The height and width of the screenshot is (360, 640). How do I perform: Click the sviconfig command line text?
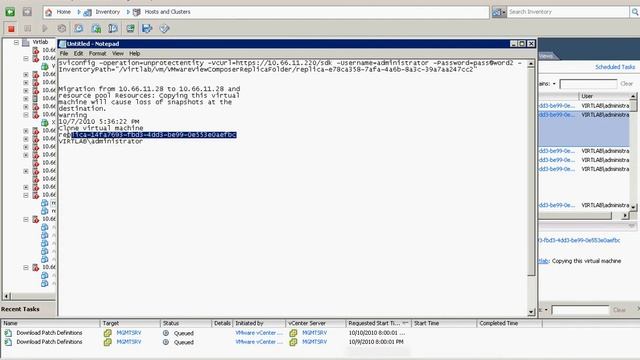point(290,66)
